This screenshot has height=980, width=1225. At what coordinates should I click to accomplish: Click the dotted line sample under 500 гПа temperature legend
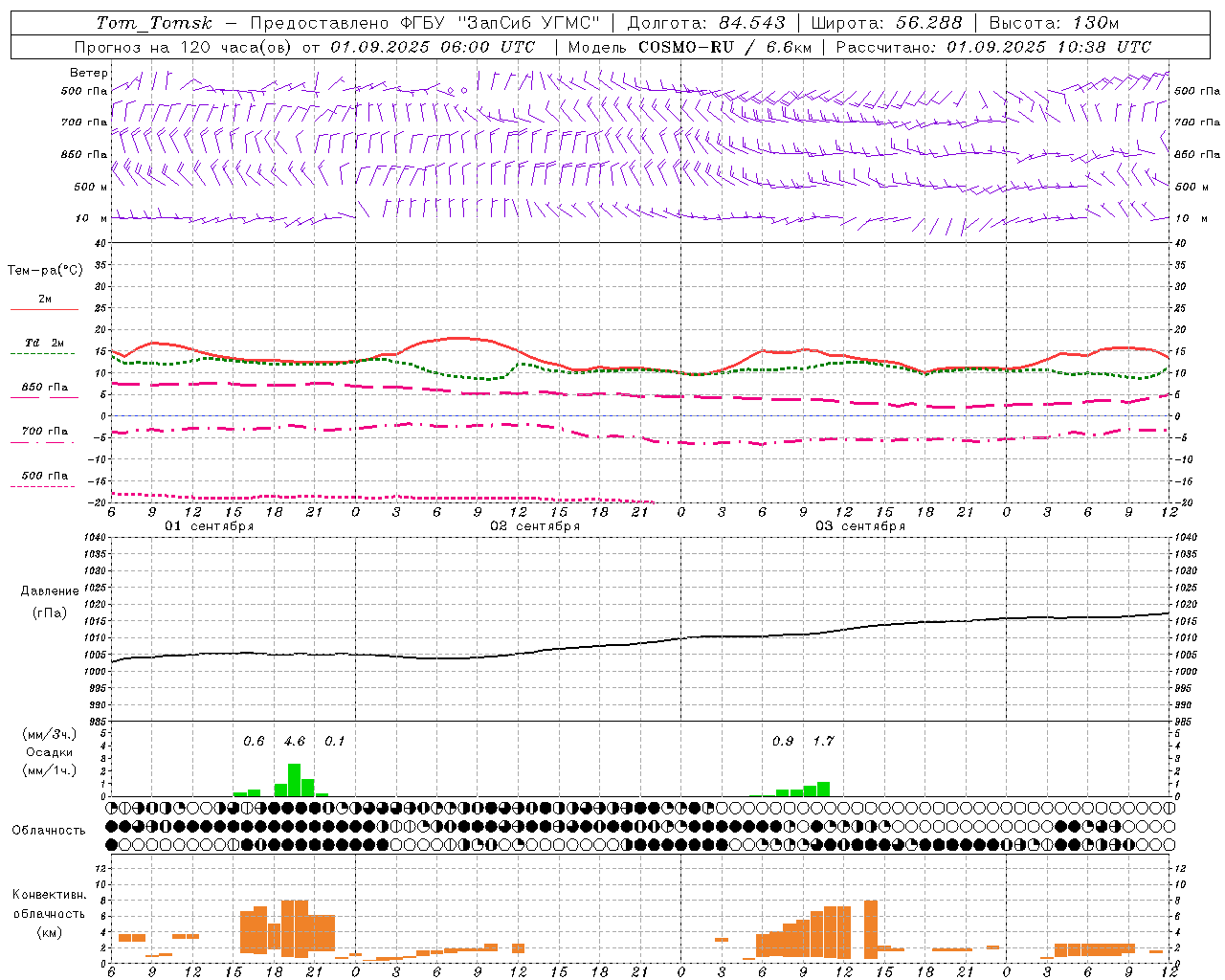[43, 486]
